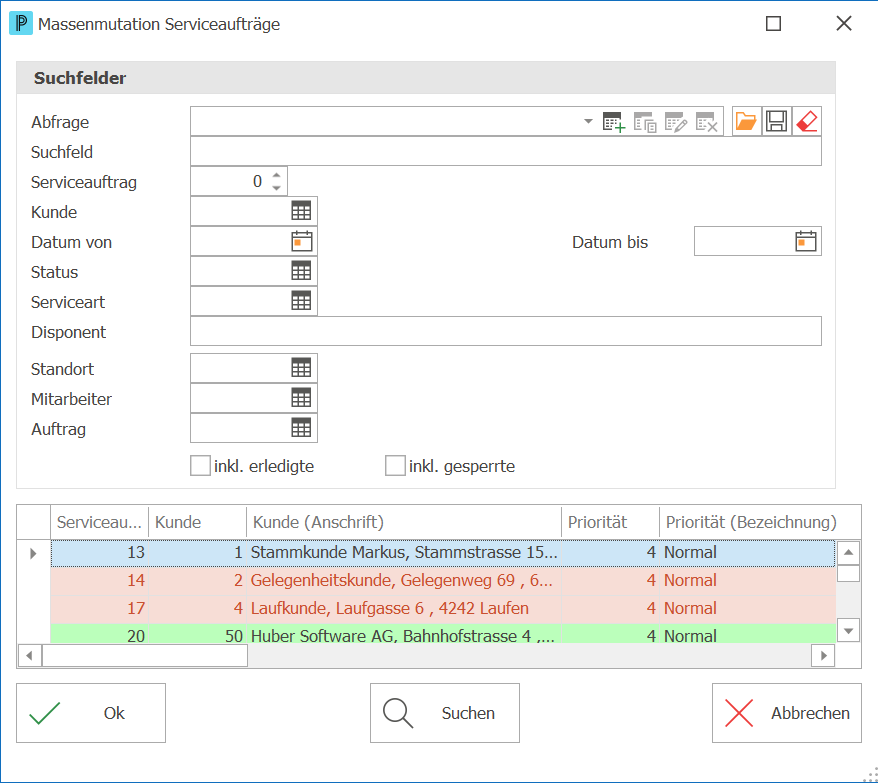
Task: Decrease the Serviceauftrag number
Action: [x=277, y=188]
